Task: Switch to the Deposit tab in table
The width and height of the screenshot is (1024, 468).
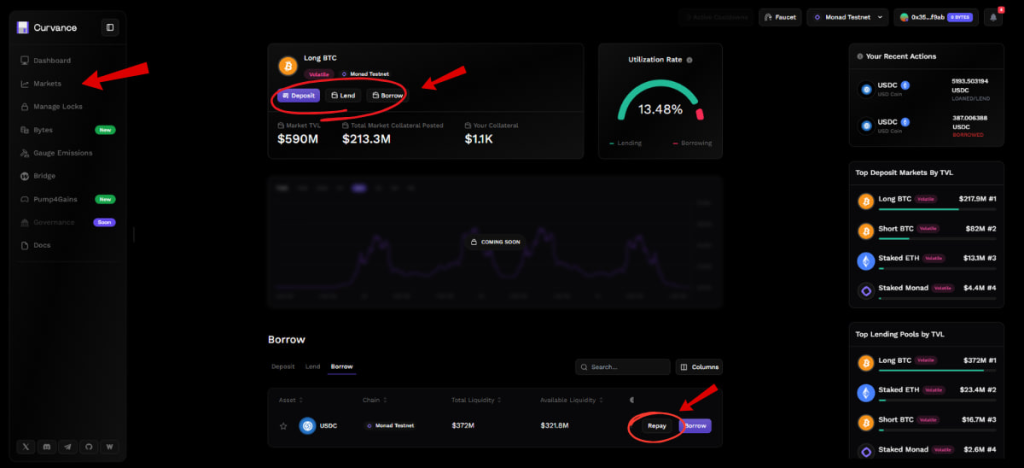Action: (x=283, y=367)
